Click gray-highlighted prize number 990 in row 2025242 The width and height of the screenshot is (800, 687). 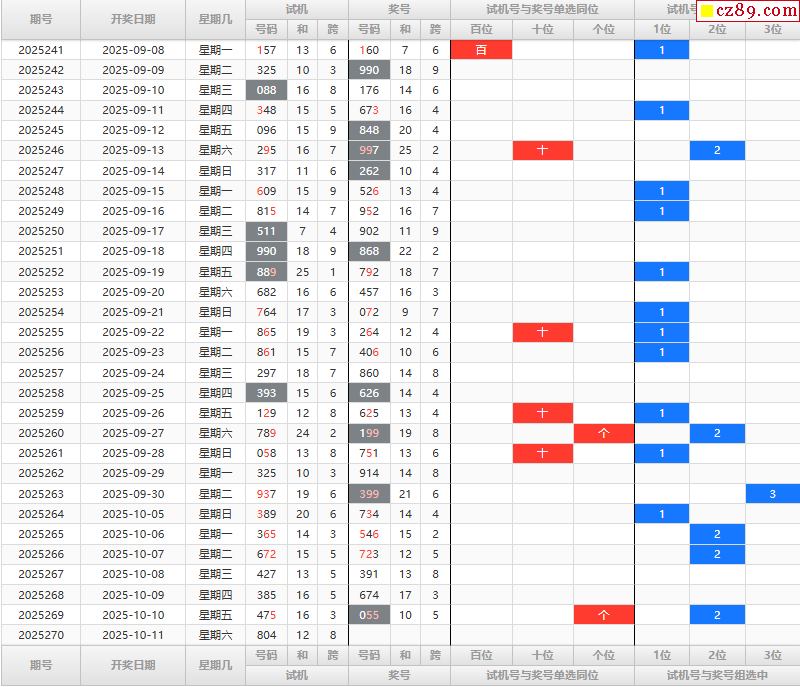(368, 70)
